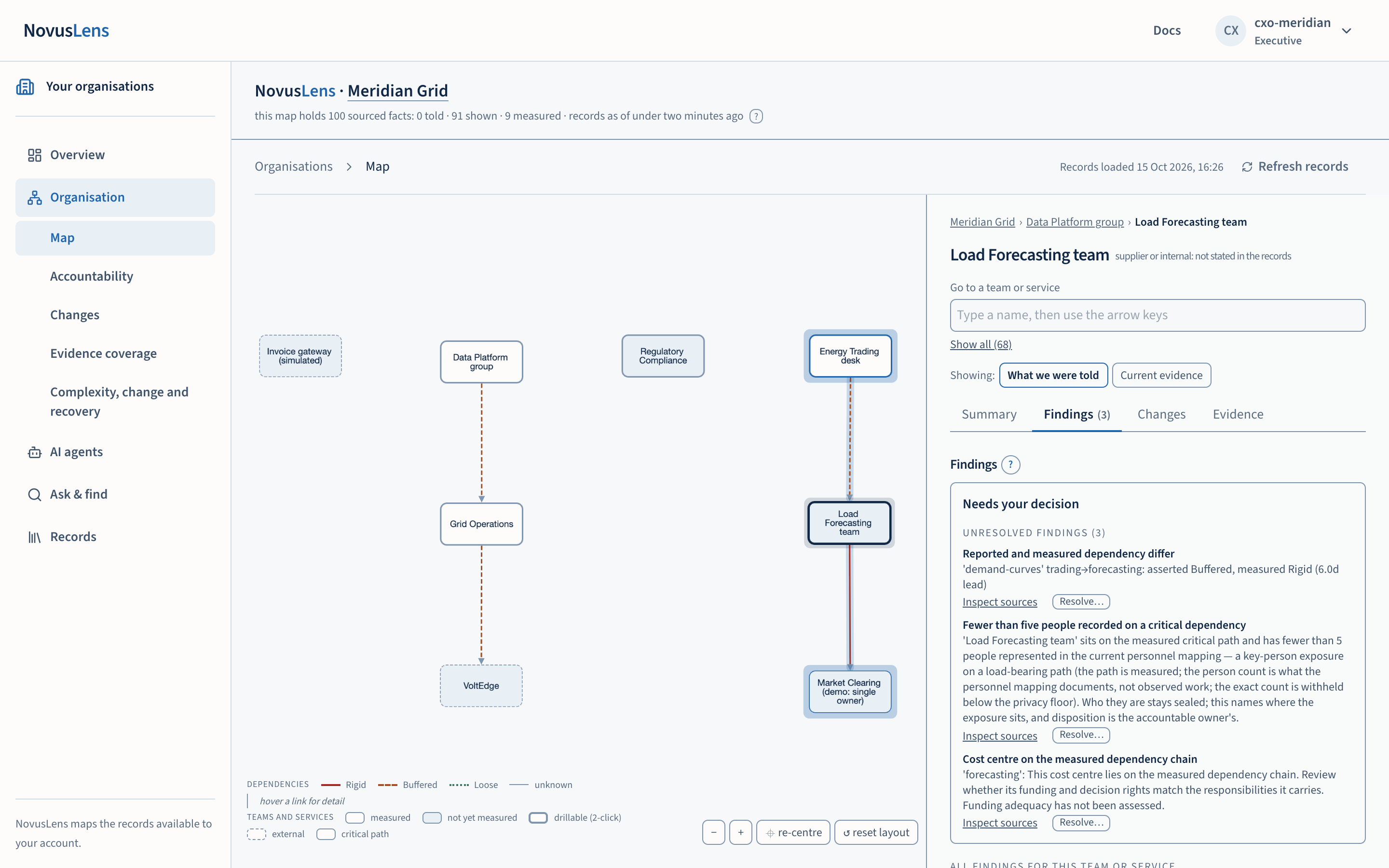1389x868 pixels.
Task: Inspect sources for fewer than five people finding
Action: (x=999, y=736)
